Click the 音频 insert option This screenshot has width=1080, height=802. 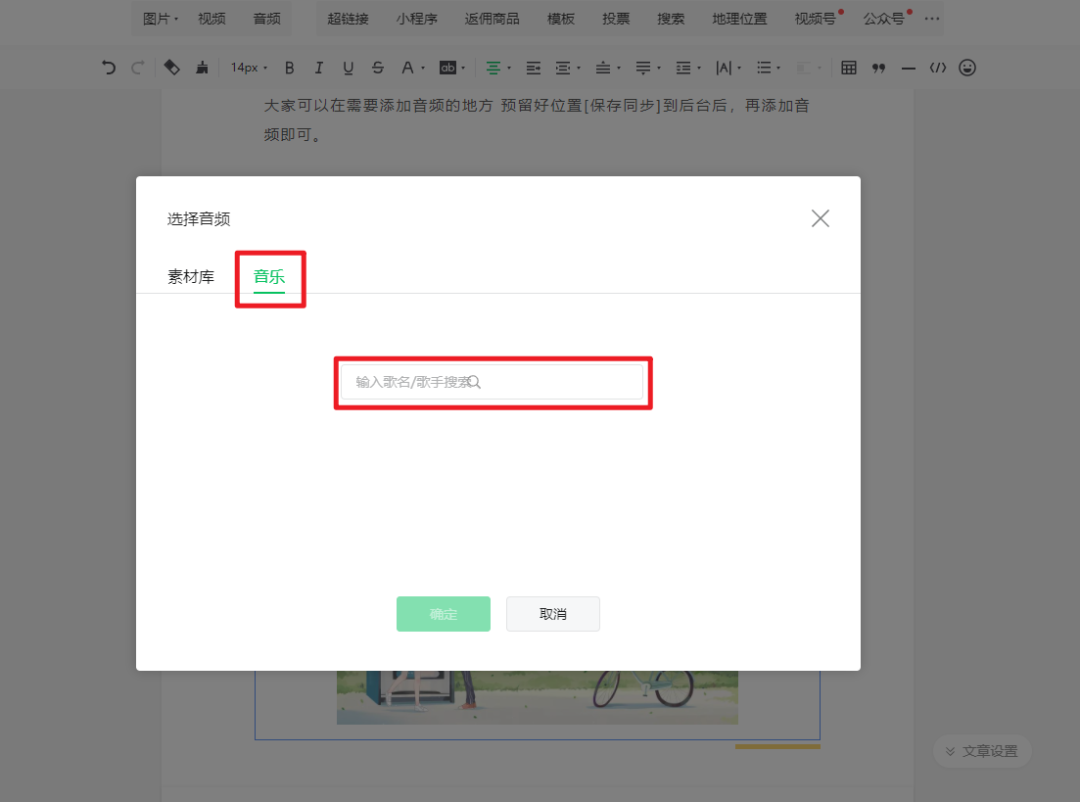click(x=267, y=19)
